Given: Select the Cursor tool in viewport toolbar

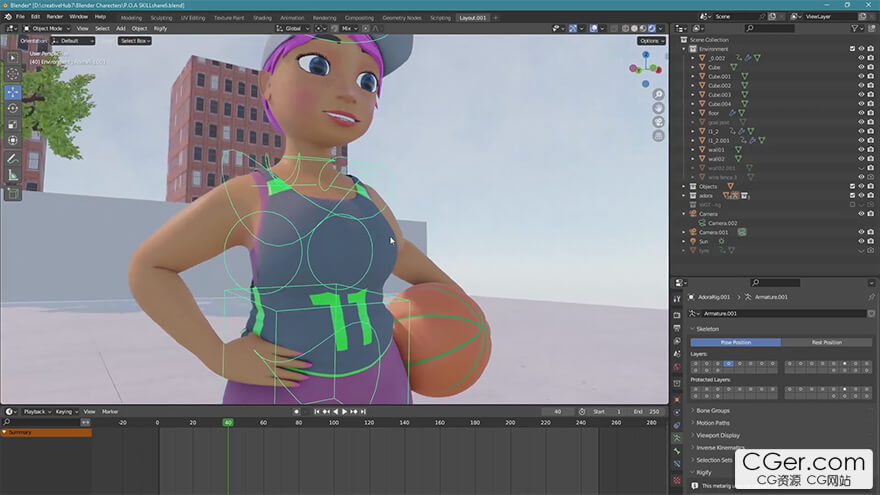Looking at the screenshot, I should click(x=13, y=74).
